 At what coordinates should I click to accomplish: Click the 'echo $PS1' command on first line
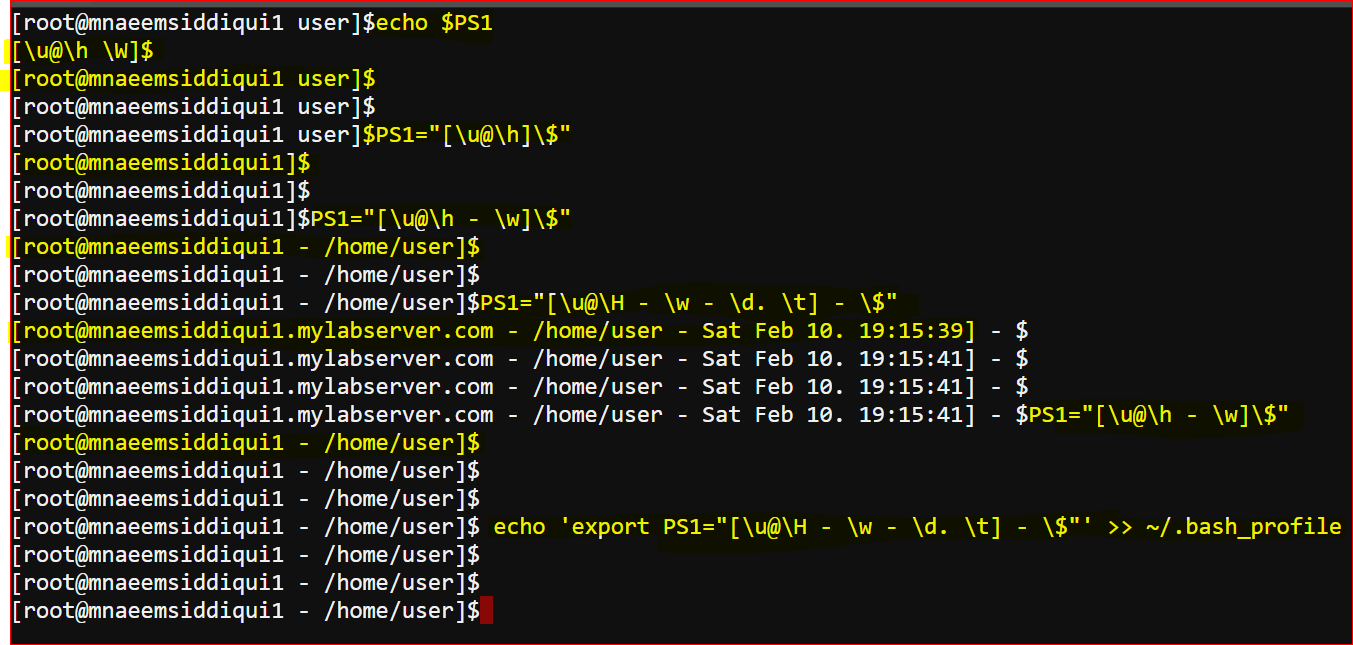(434, 22)
